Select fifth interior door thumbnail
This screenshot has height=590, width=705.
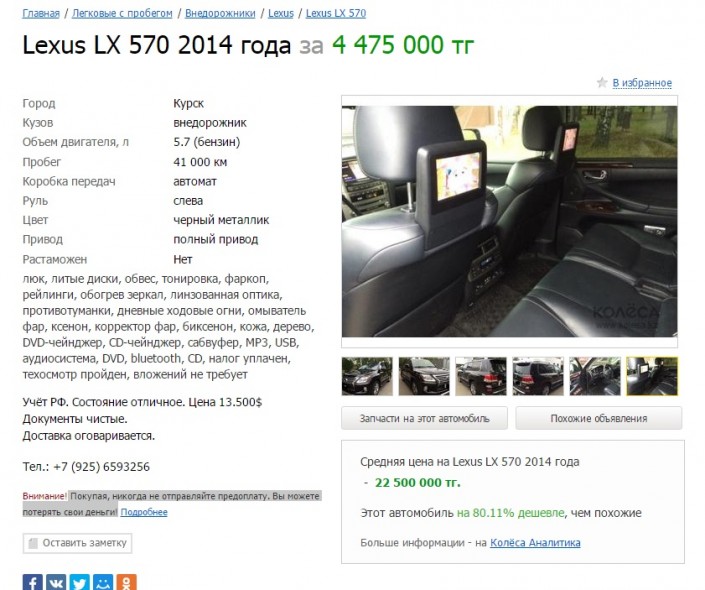pyautogui.click(x=595, y=376)
